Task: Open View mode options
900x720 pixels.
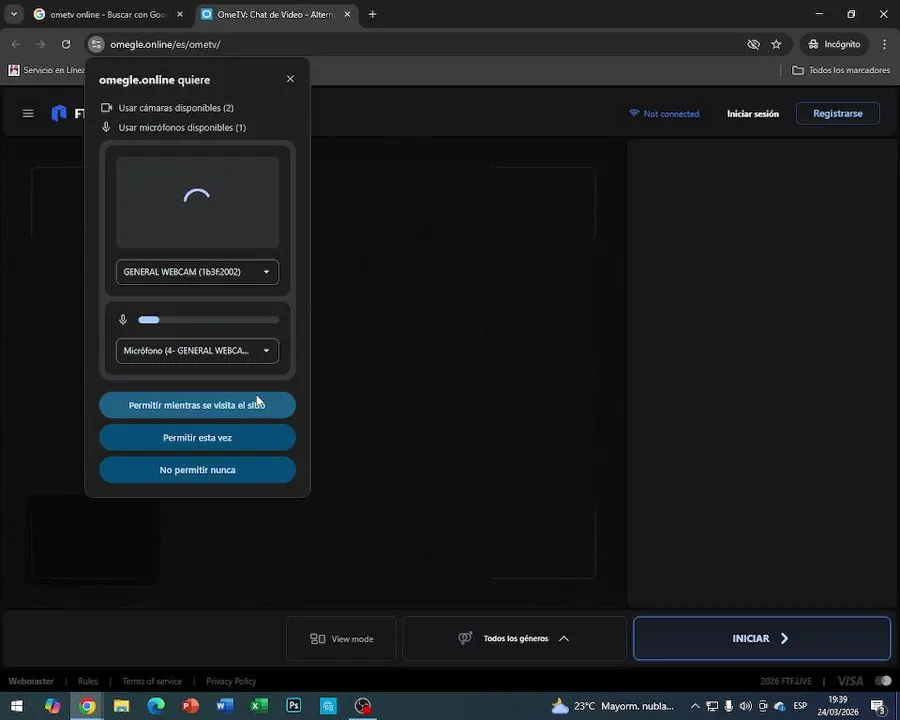Action: click(341, 638)
